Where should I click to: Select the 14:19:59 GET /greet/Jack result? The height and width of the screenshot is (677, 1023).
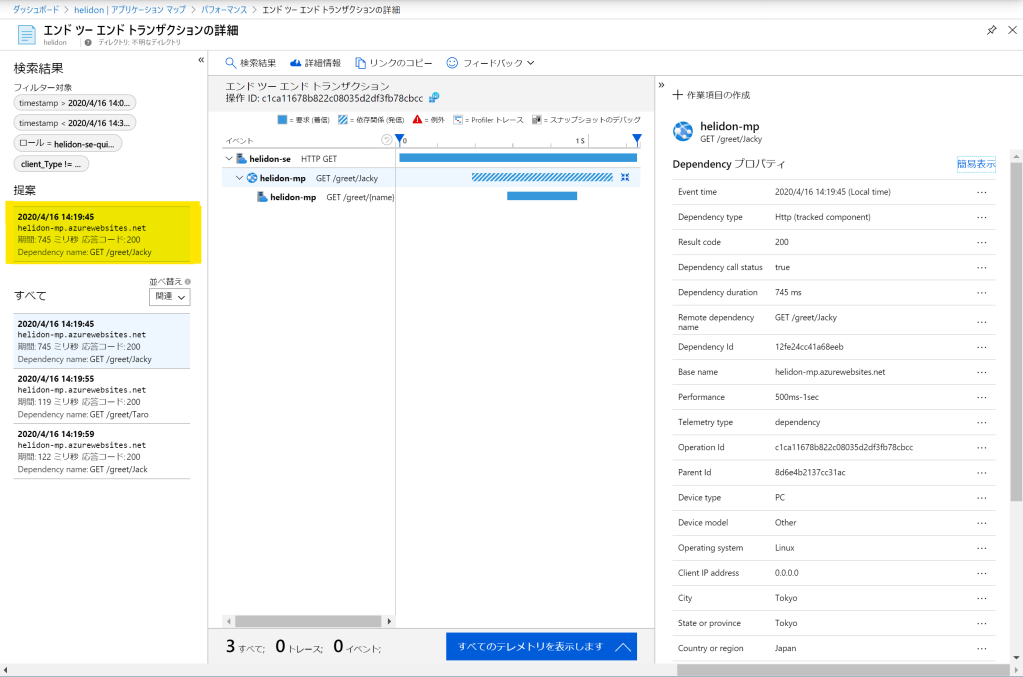tap(101, 451)
